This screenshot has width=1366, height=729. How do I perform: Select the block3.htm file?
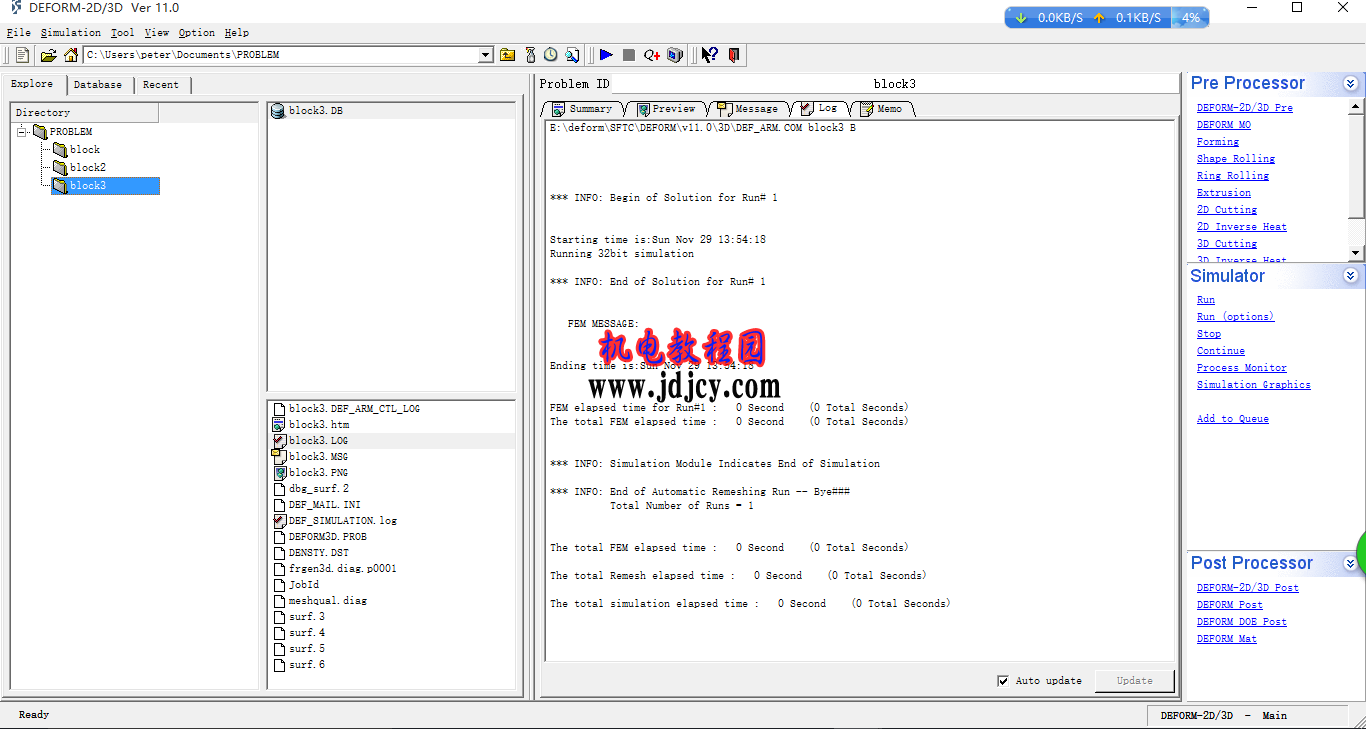[319, 425]
